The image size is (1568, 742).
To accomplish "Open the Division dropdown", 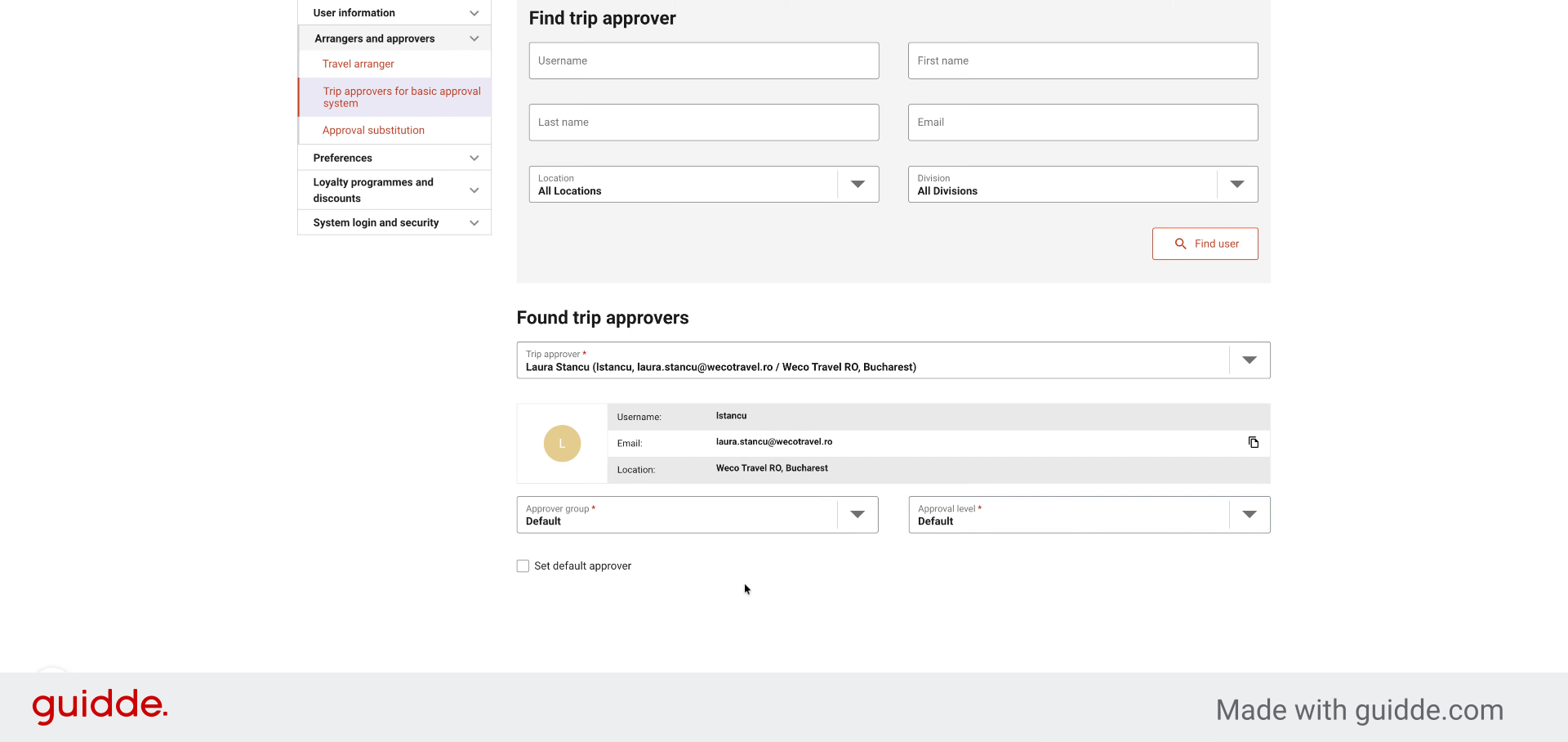I will (x=1083, y=185).
